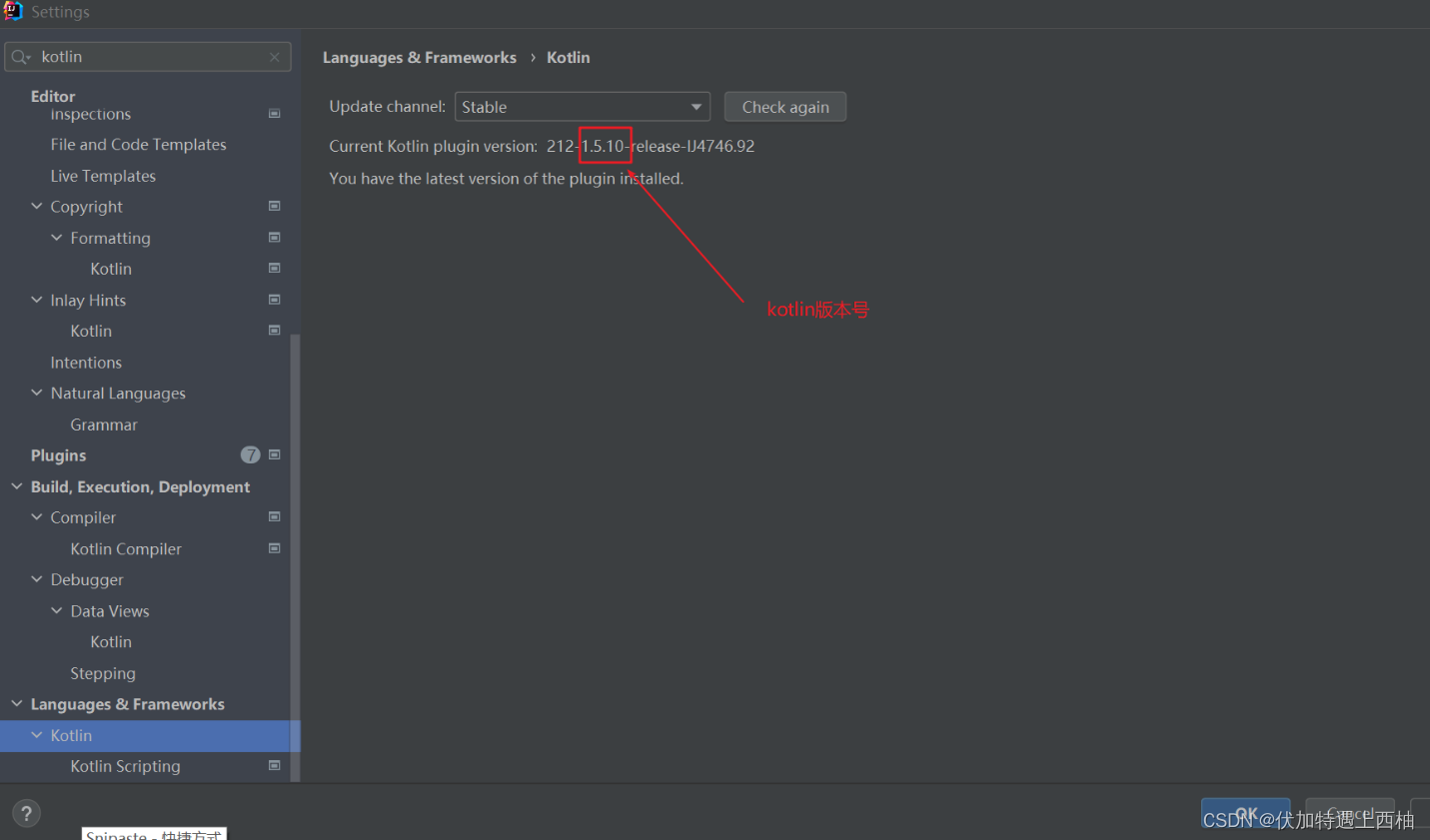Click project icon beside Kotlin under Formatting
The height and width of the screenshot is (840, 1430).
[x=275, y=269]
